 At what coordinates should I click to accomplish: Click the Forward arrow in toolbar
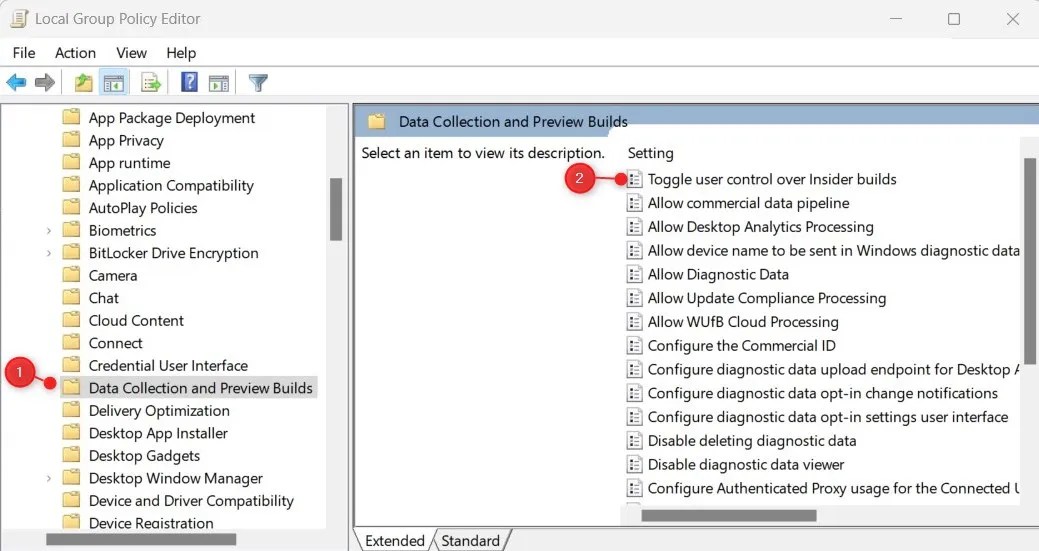44,83
